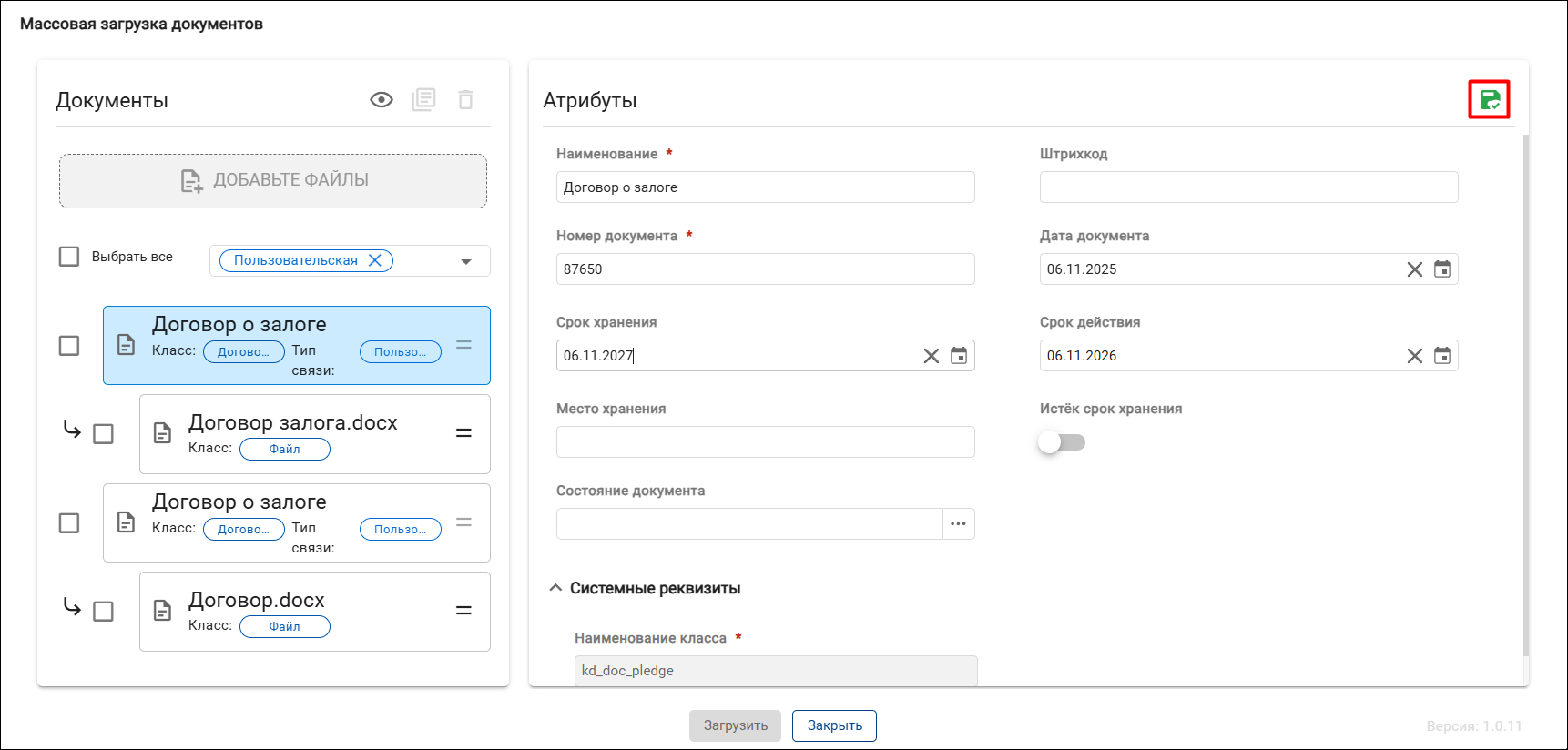
Task: Remove the Пользовательская filter chip
Action: click(x=374, y=260)
